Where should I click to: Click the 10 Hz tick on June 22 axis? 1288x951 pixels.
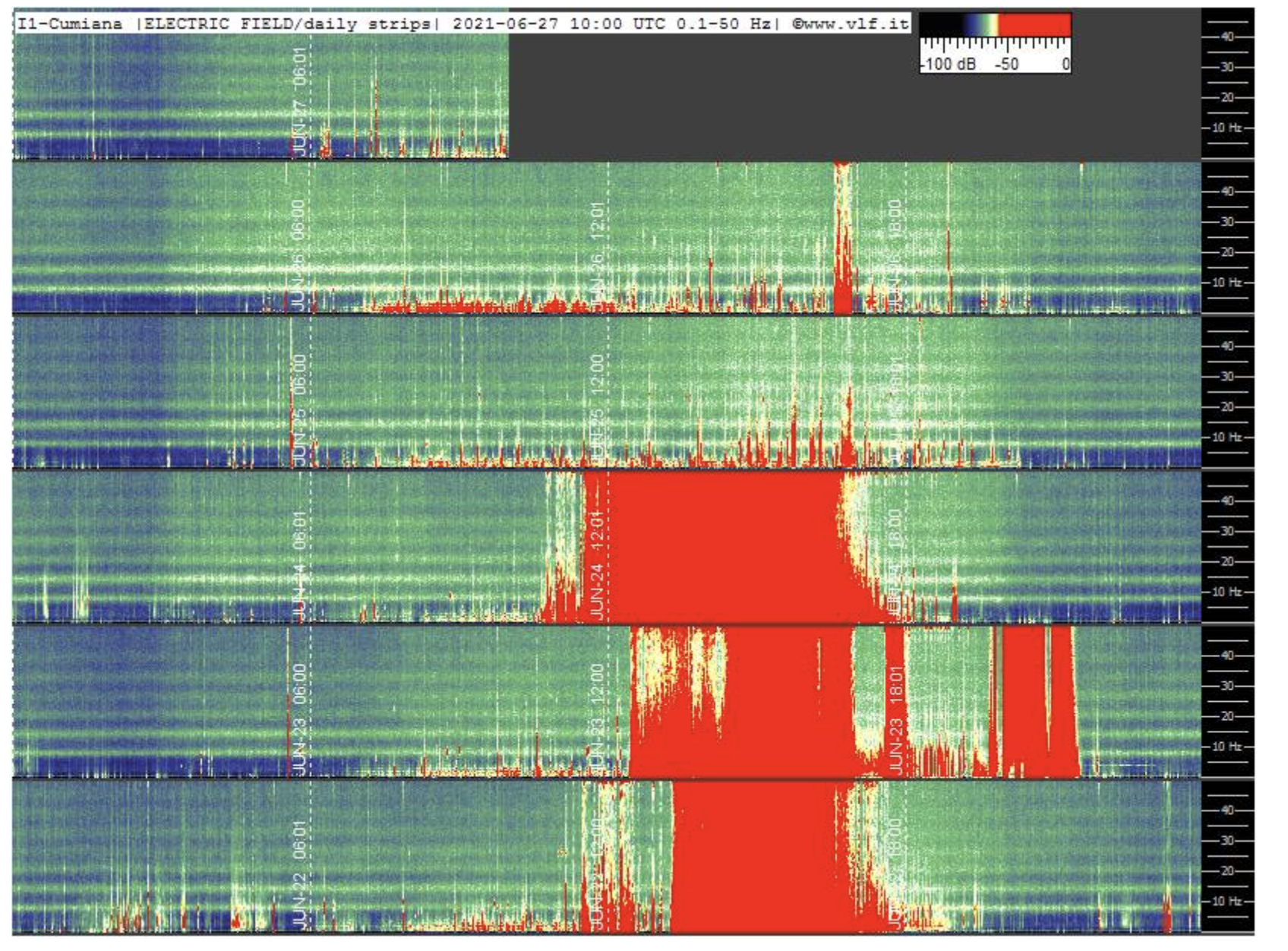point(1226,902)
